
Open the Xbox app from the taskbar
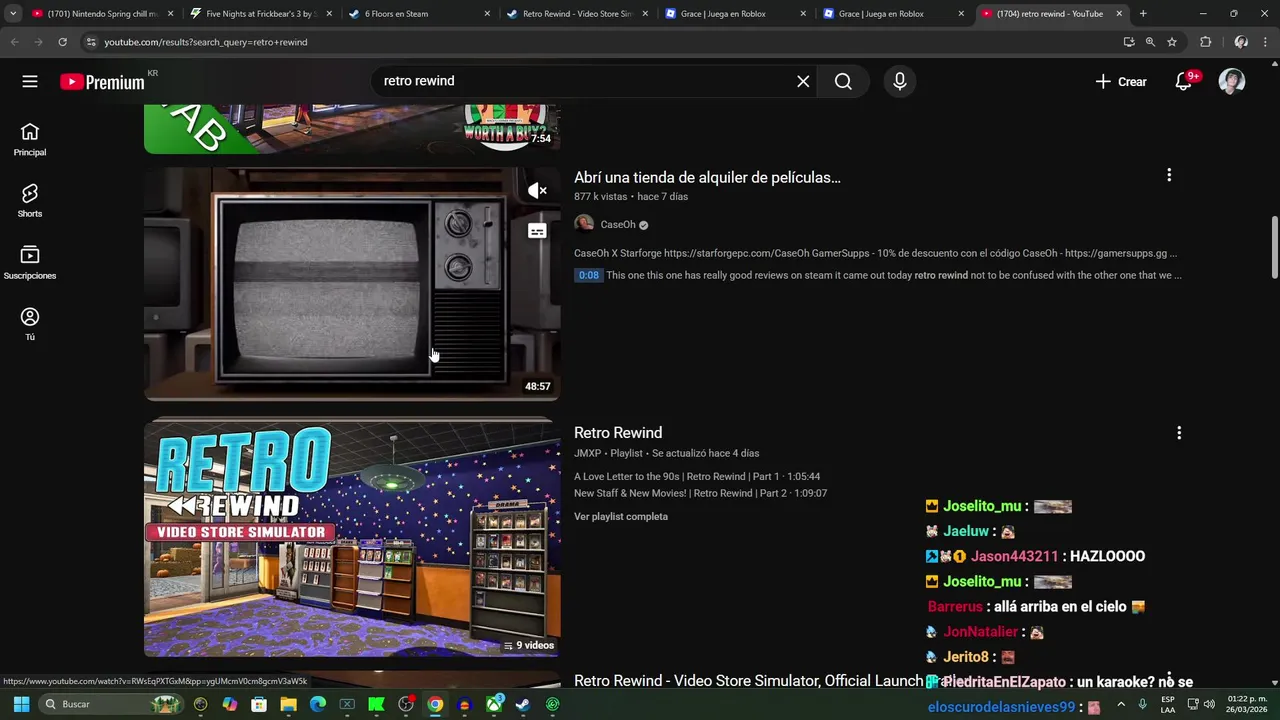pos(494,704)
